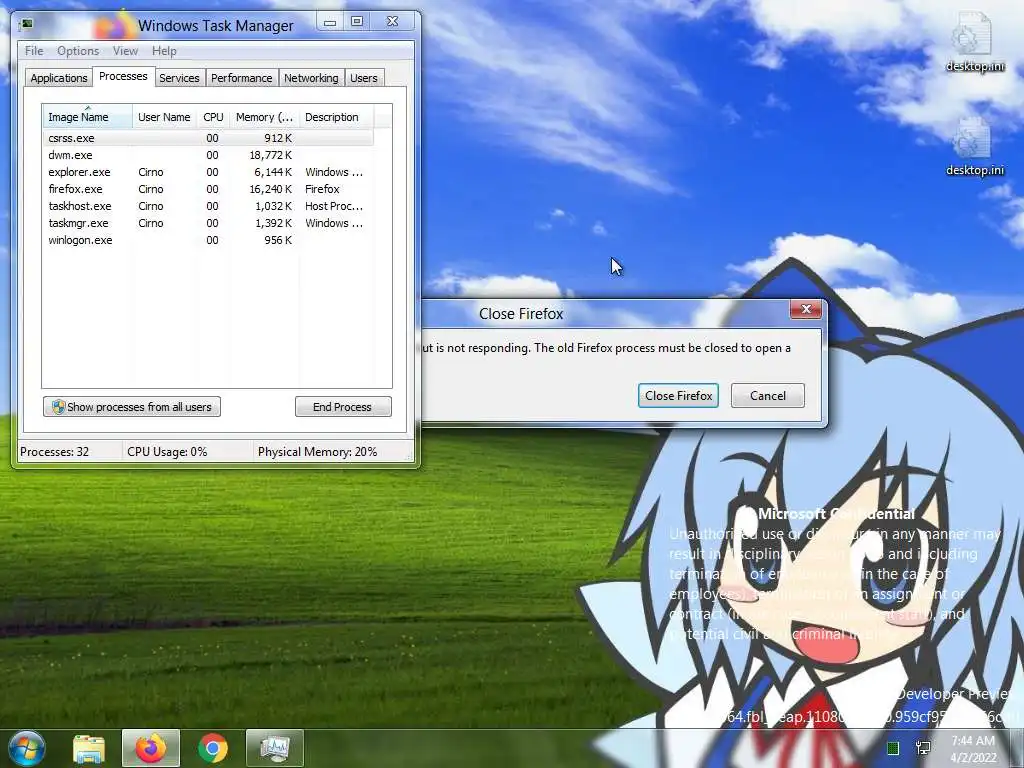1024x768 pixels.
Task: Switch to the Performance tab
Action: pyautogui.click(x=242, y=78)
